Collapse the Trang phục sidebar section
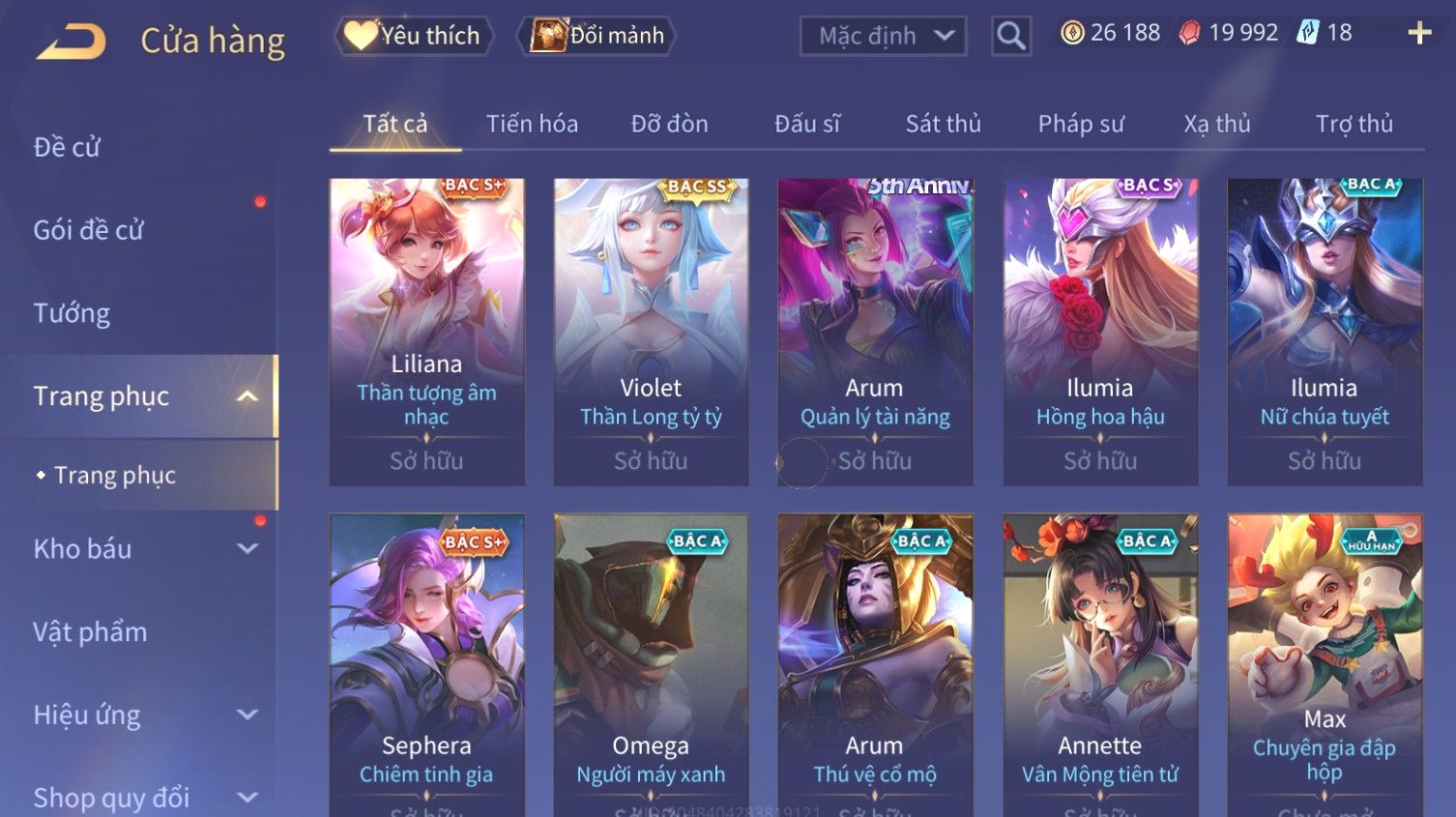Screen dimensions: 1456x817 pyautogui.click(x=248, y=396)
